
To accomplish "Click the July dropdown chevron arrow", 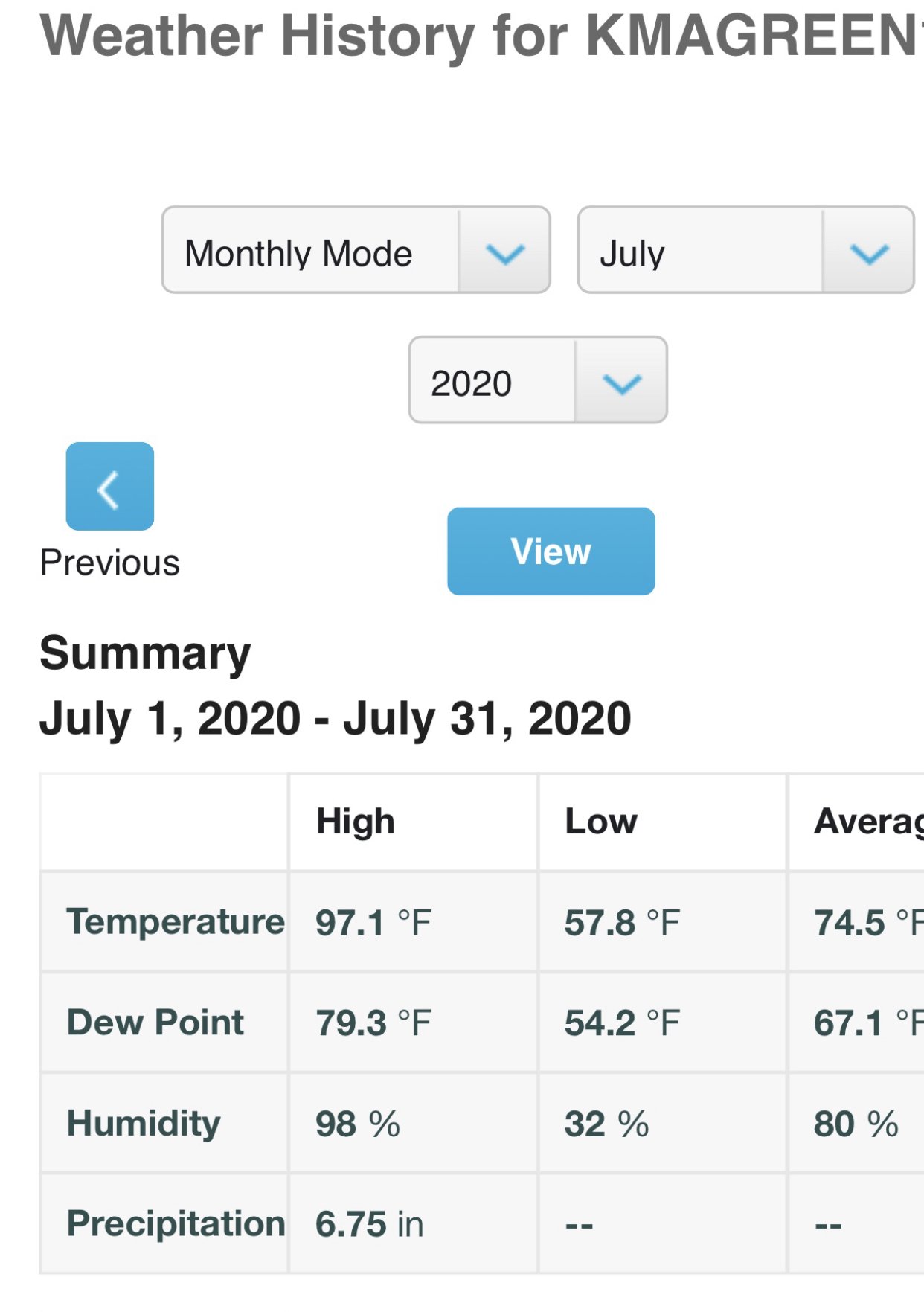I will coord(868,253).
